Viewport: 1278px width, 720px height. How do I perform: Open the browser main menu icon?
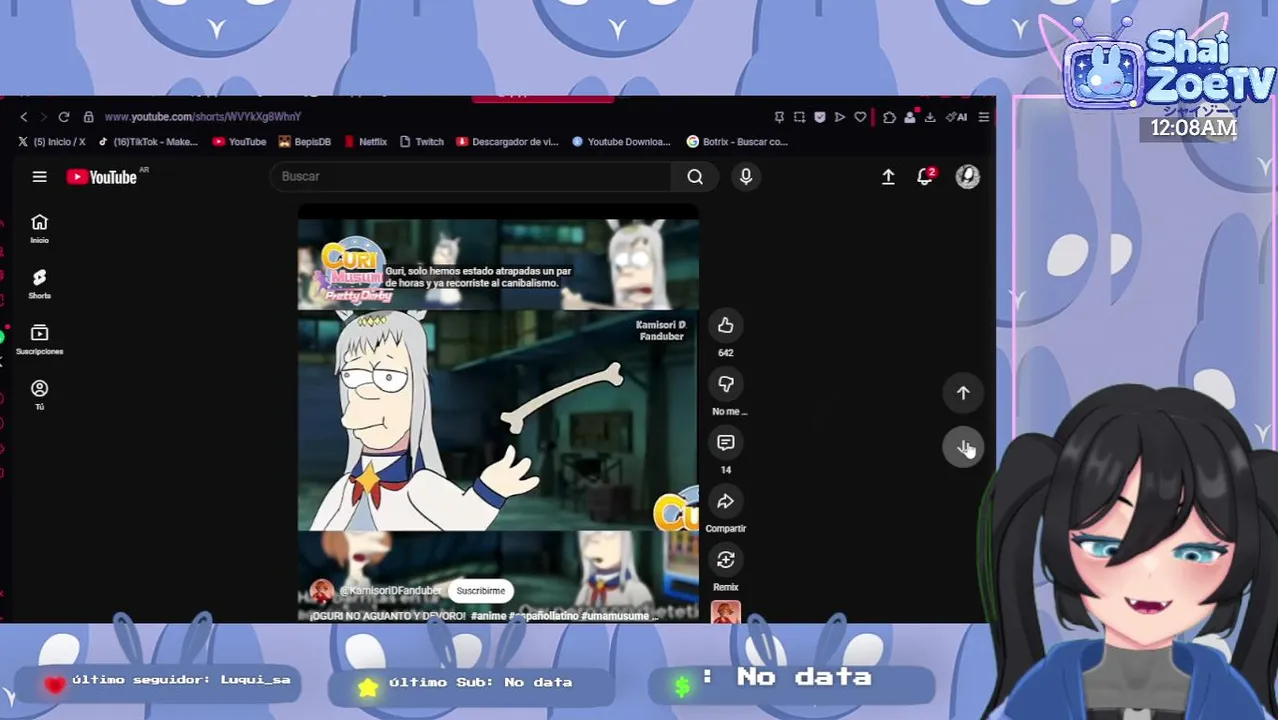(984, 117)
